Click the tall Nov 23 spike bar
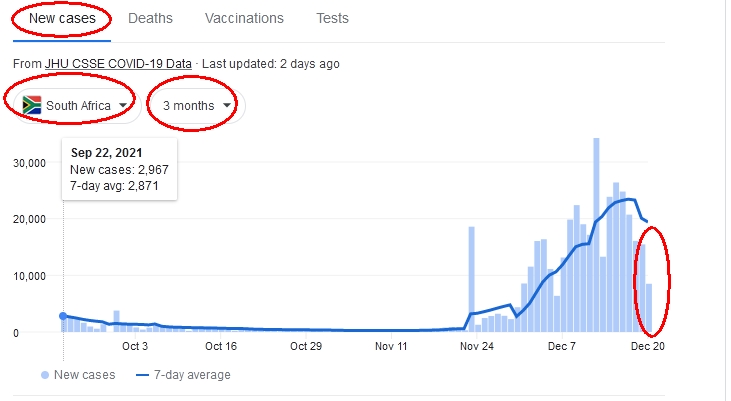Screen dimensions: 731x401 (x=471, y=279)
